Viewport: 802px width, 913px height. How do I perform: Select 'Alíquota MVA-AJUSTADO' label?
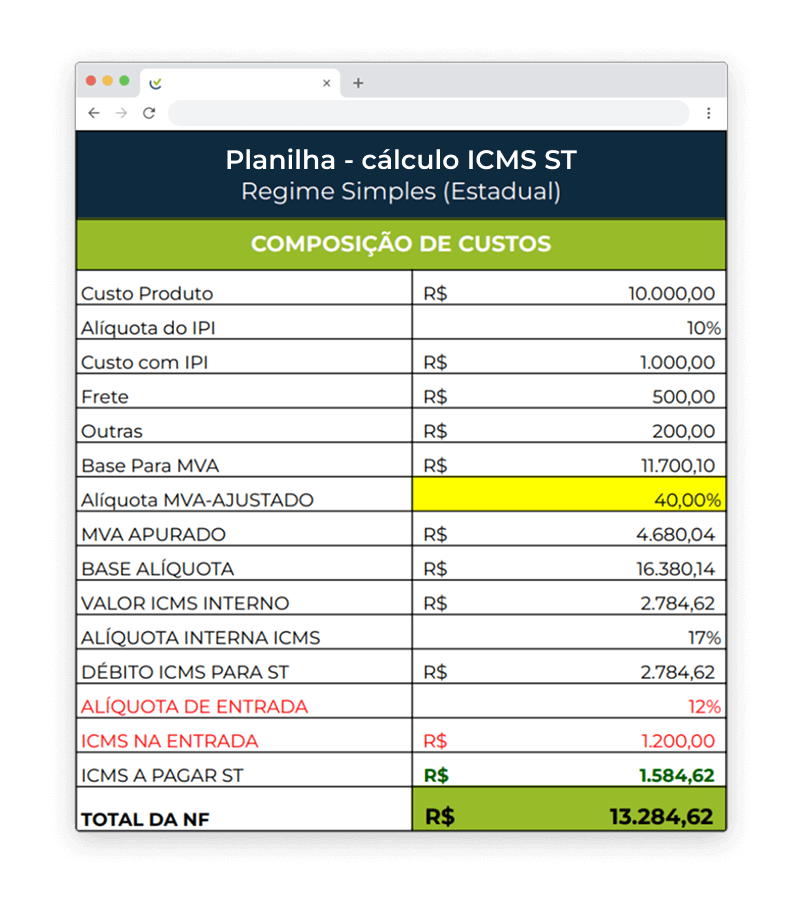pyautogui.click(x=197, y=500)
